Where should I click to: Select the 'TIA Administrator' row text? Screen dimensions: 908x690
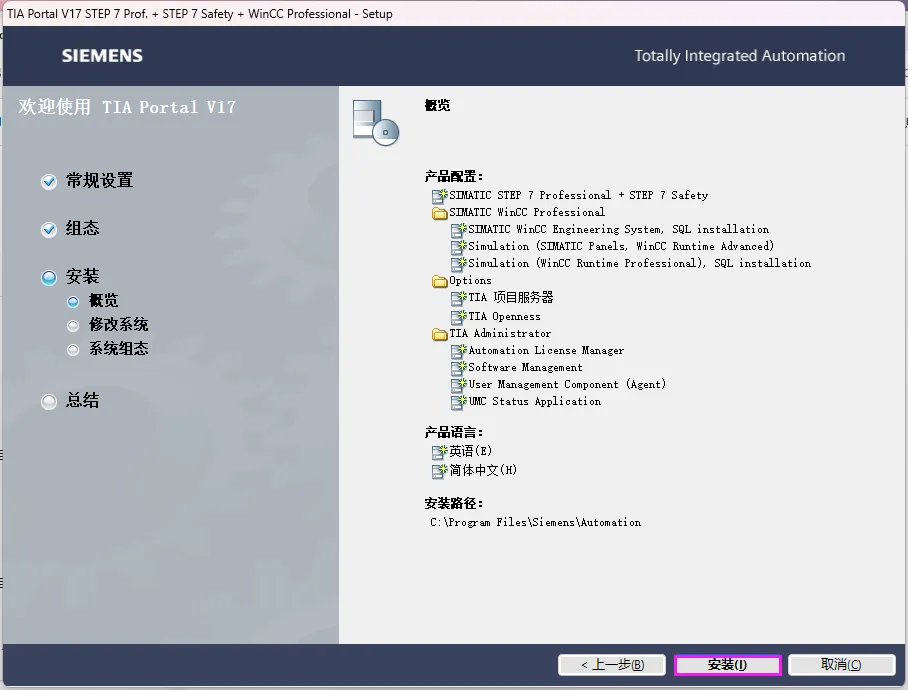[500, 333]
